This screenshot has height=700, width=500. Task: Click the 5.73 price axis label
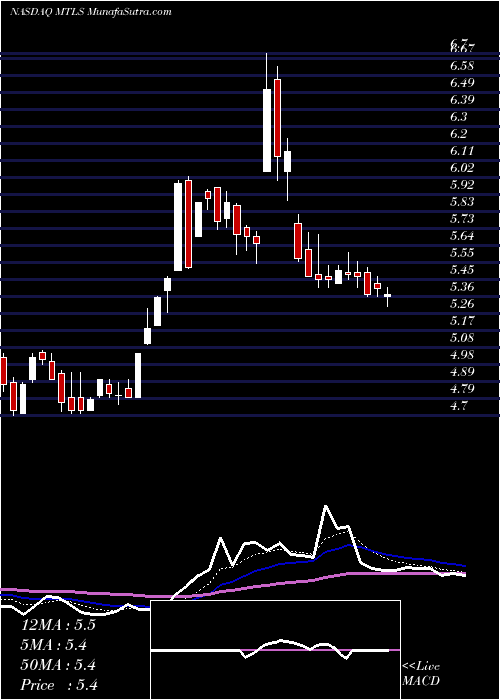point(462,219)
